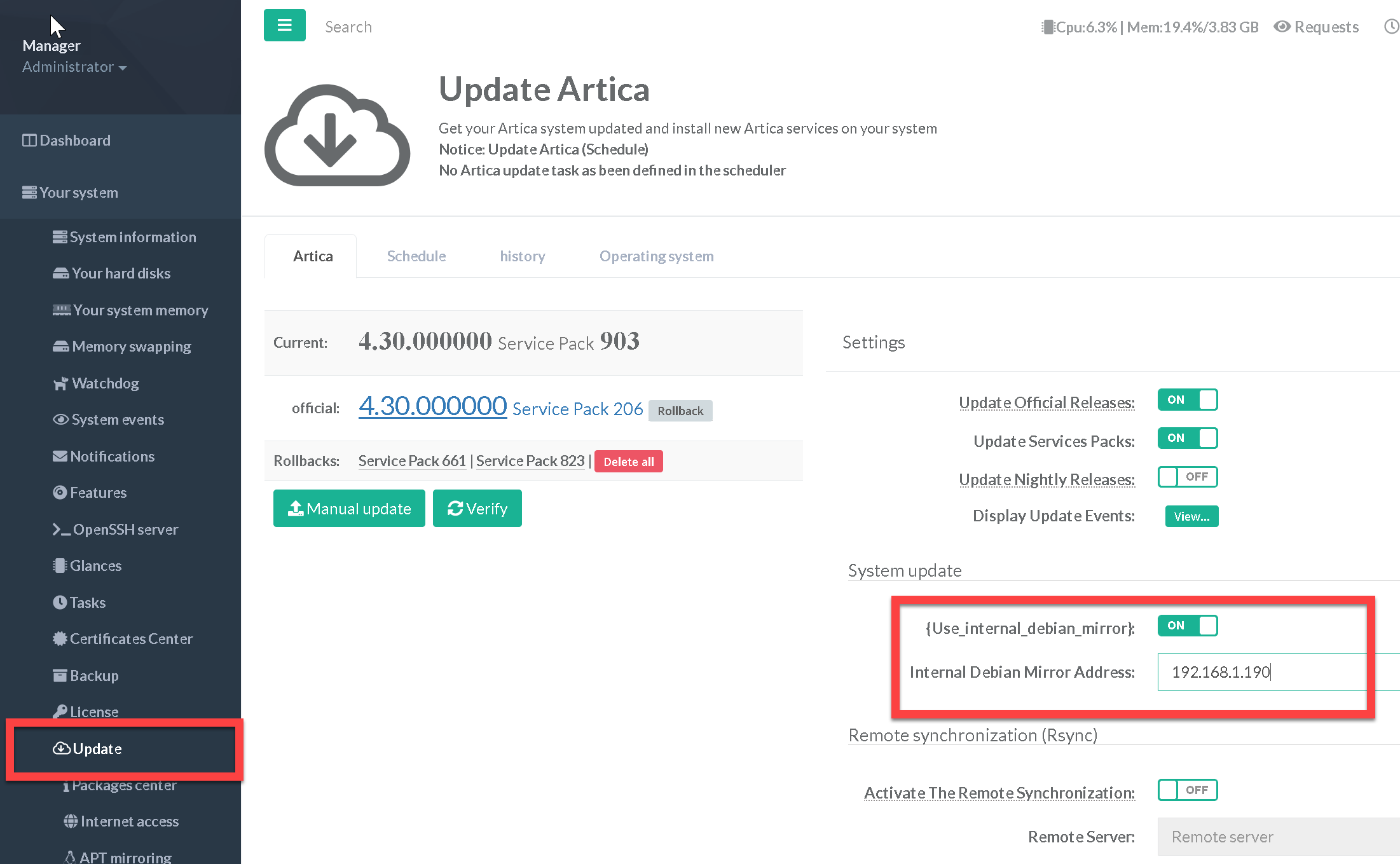This screenshot has height=864, width=1400.
Task: Click the Dashboard icon in sidebar
Action: pyautogui.click(x=29, y=141)
